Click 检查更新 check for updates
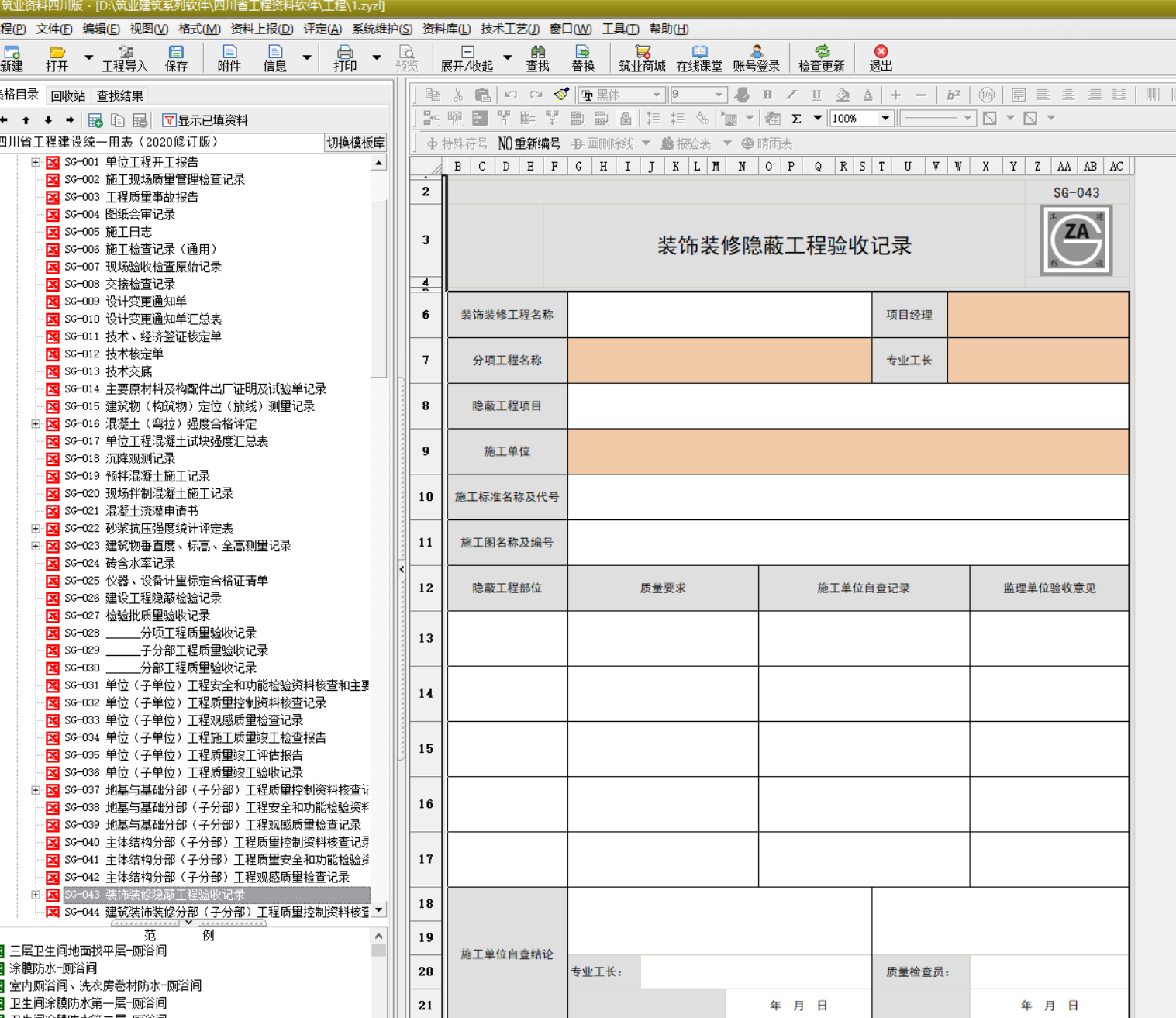1176x1018 pixels. coord(822,58)
